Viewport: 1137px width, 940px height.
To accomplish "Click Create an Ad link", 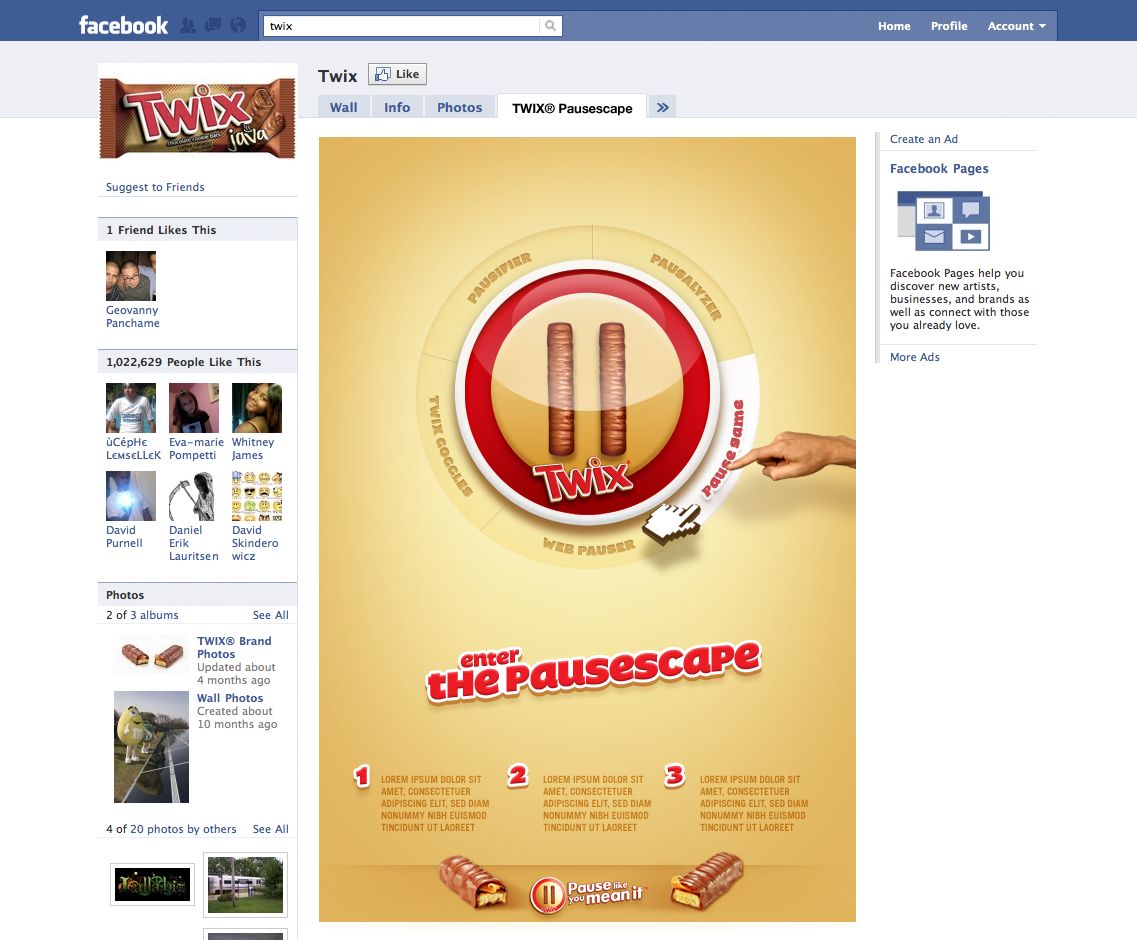I will coord(924,139).
